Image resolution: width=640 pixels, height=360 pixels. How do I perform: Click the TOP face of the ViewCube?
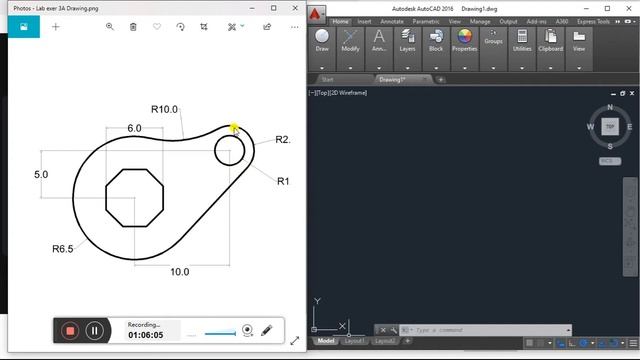tap(610, 127)
